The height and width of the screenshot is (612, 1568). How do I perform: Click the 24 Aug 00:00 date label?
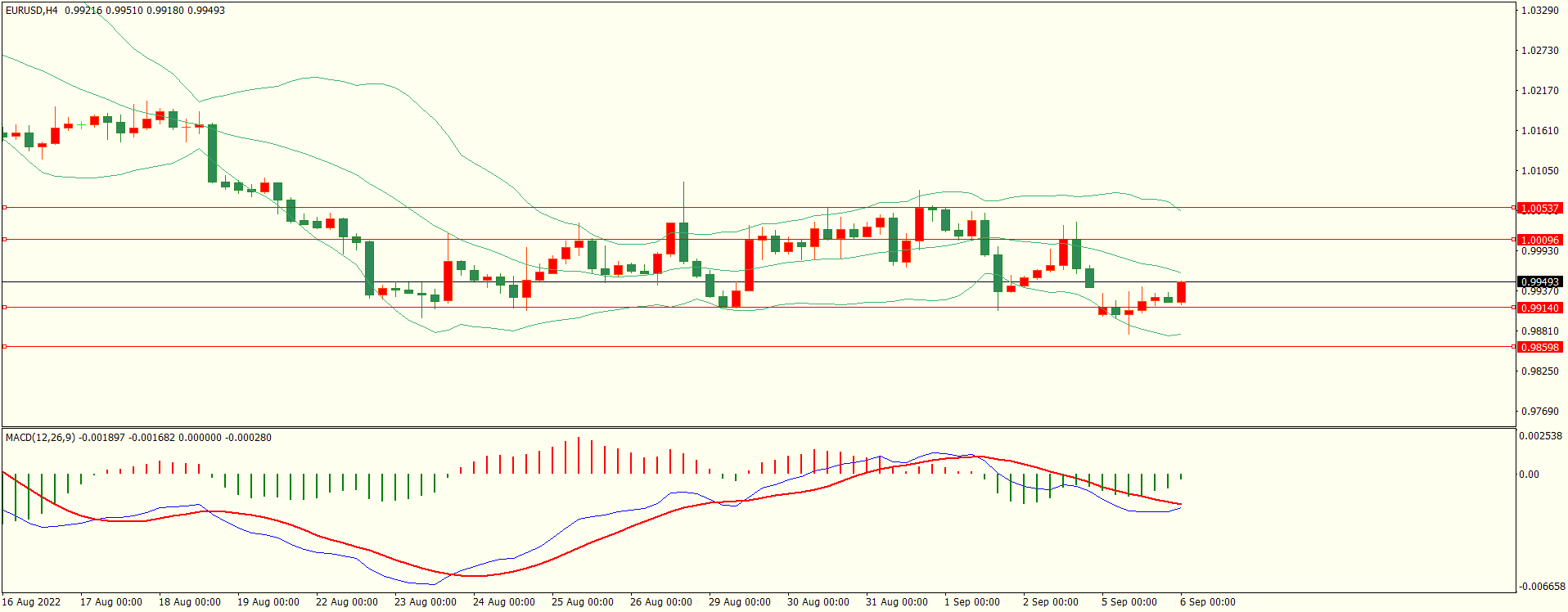[x=504, y=602]
